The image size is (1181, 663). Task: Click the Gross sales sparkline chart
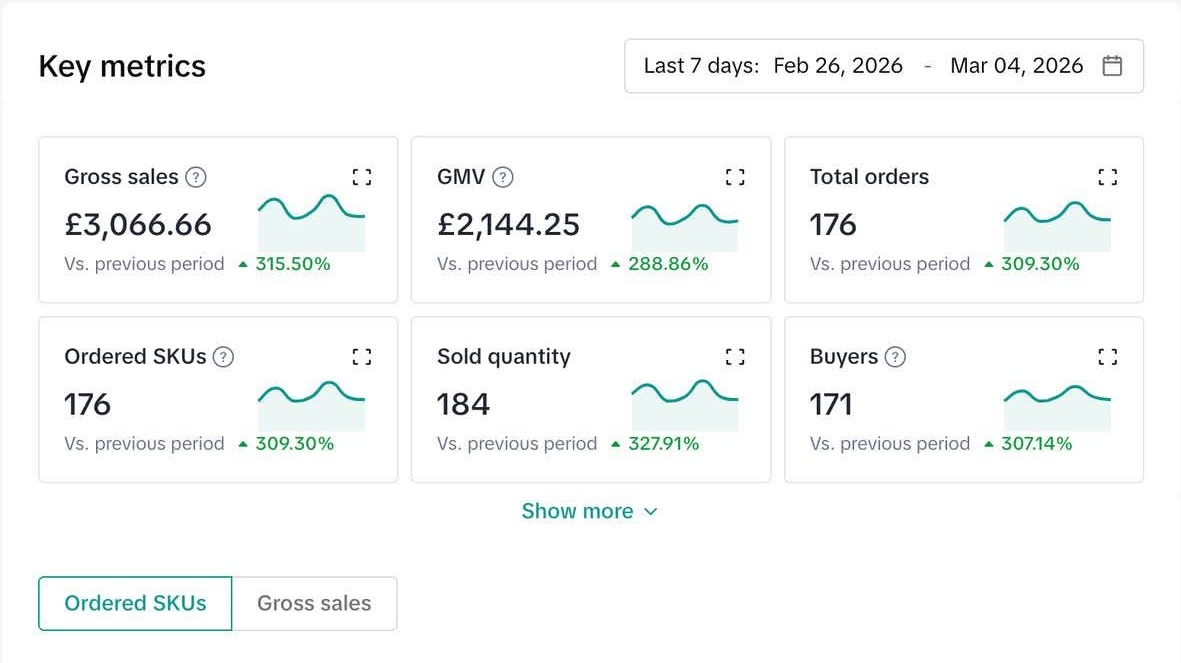311,222
